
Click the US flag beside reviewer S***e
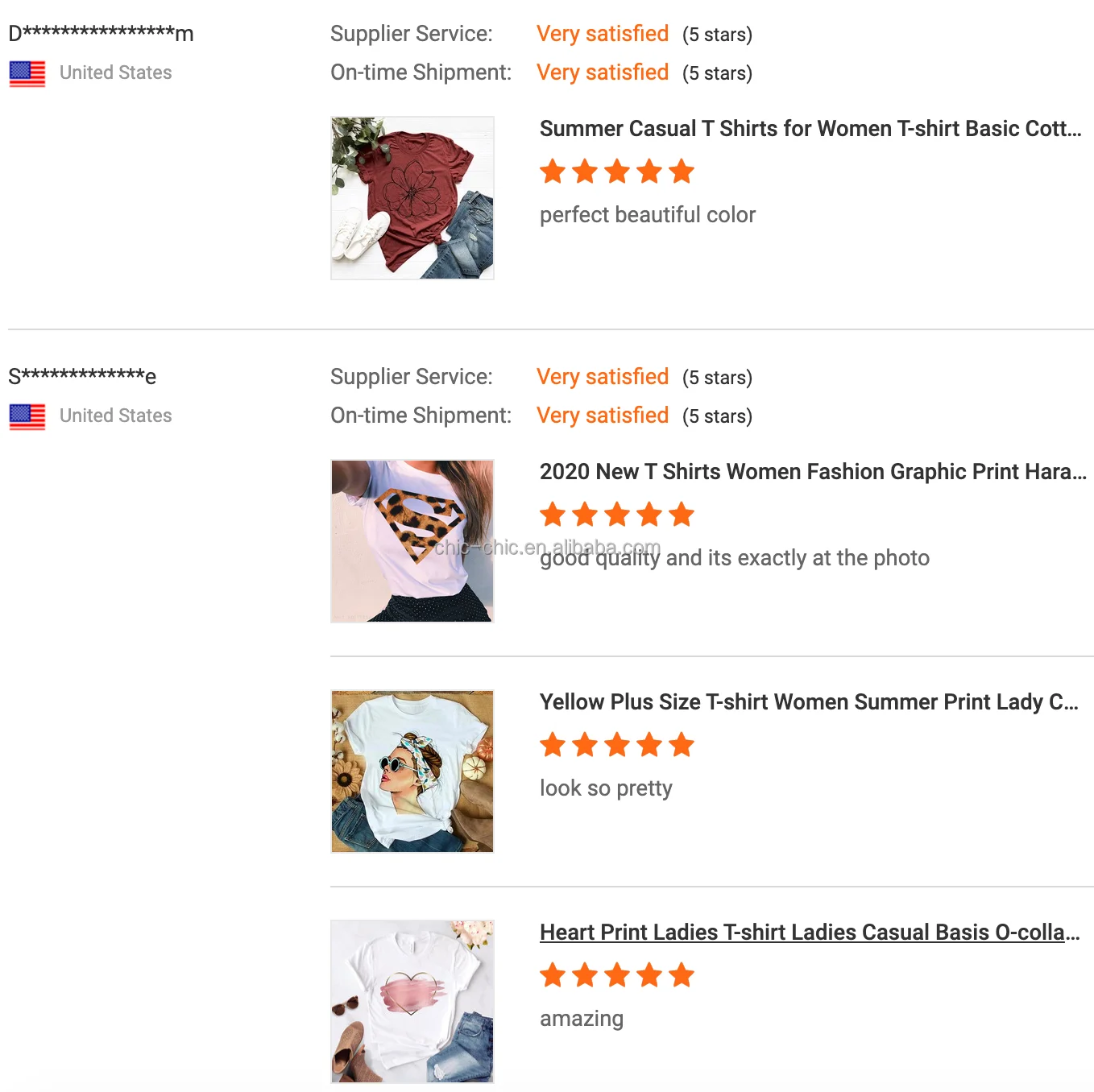[x=27, y=416]
